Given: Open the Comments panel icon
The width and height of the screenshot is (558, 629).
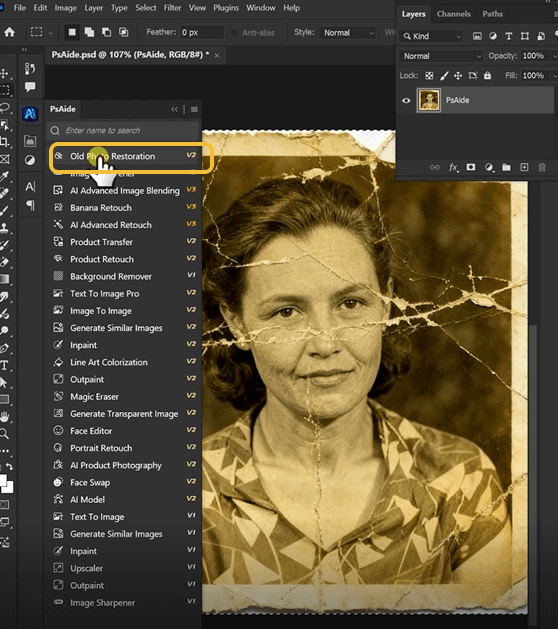Looking at the screenshot, I should (x=30, y=87).
